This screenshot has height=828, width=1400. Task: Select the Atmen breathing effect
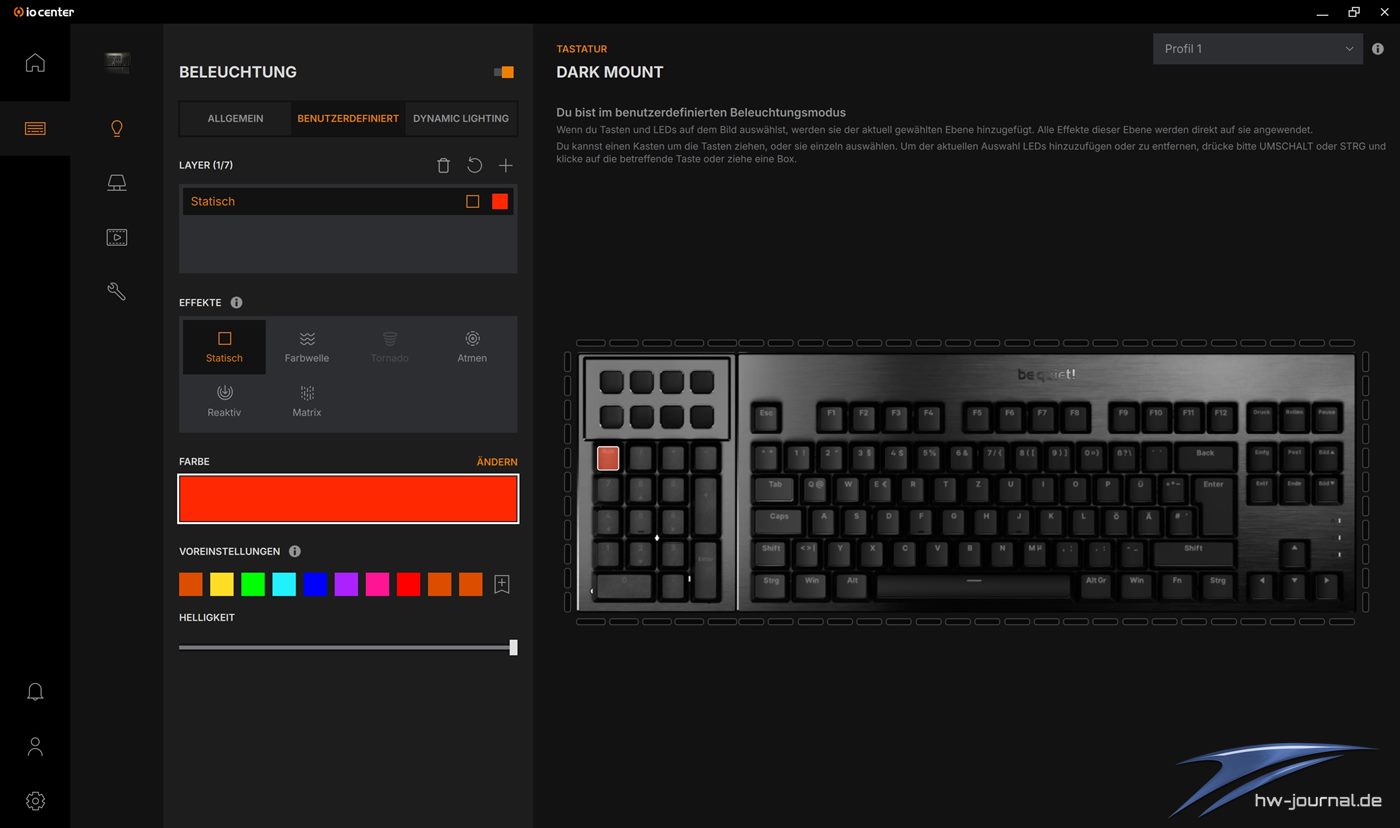tap(472, 347)
